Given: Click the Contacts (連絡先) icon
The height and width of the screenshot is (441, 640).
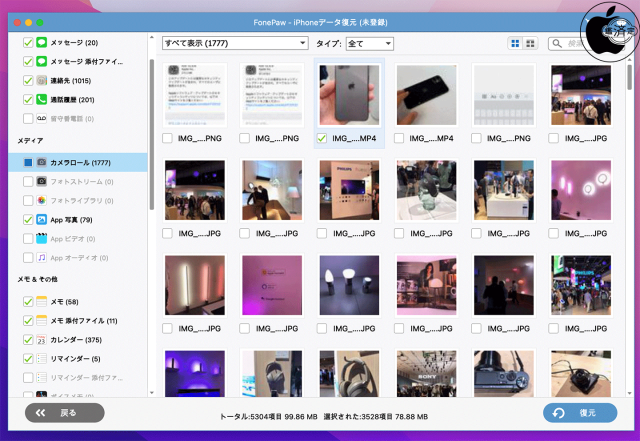Looking at the screenshot, I should [x=41, y=80].
